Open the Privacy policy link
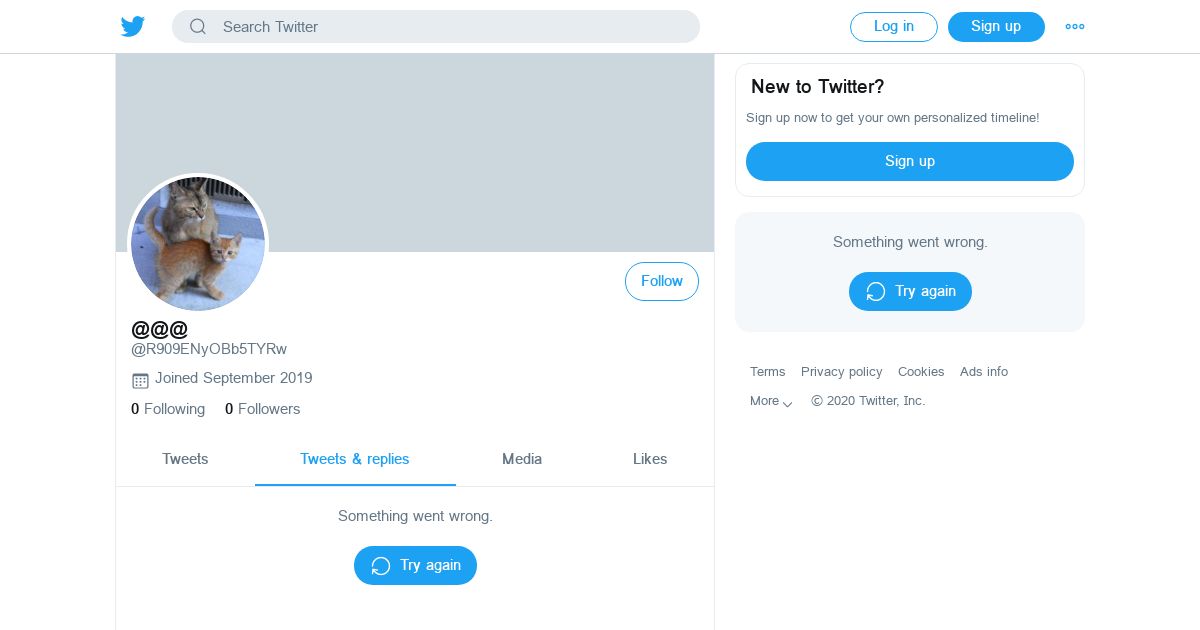The image size is (1200, 630). (841, 372)
